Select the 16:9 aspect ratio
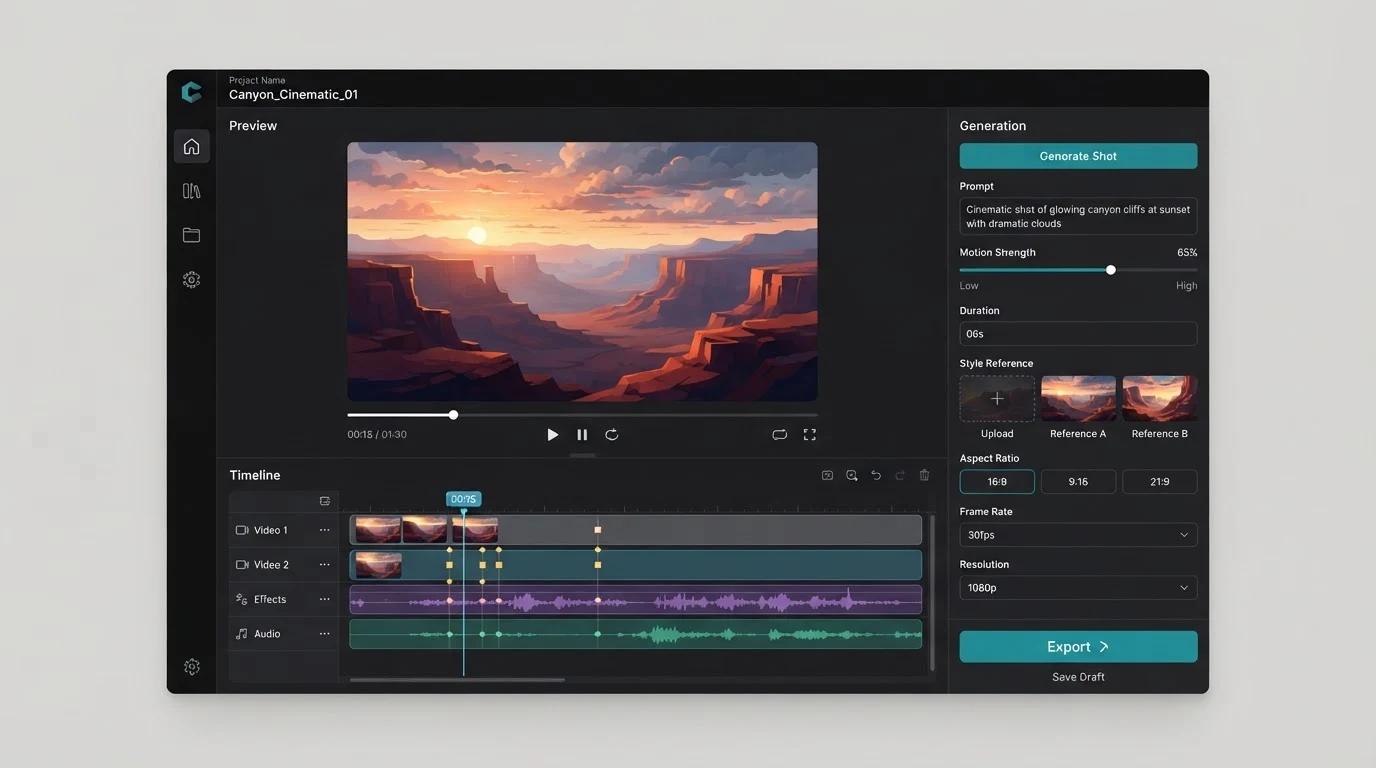 pos(997,482)
